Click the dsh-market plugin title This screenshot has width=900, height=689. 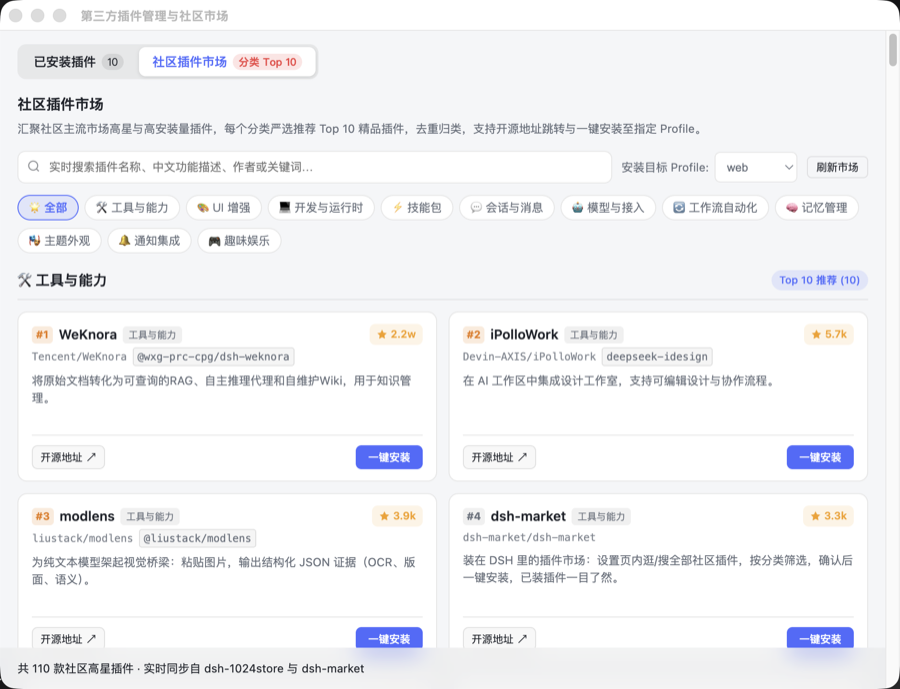pyautogui.click(x=528, y=516)
